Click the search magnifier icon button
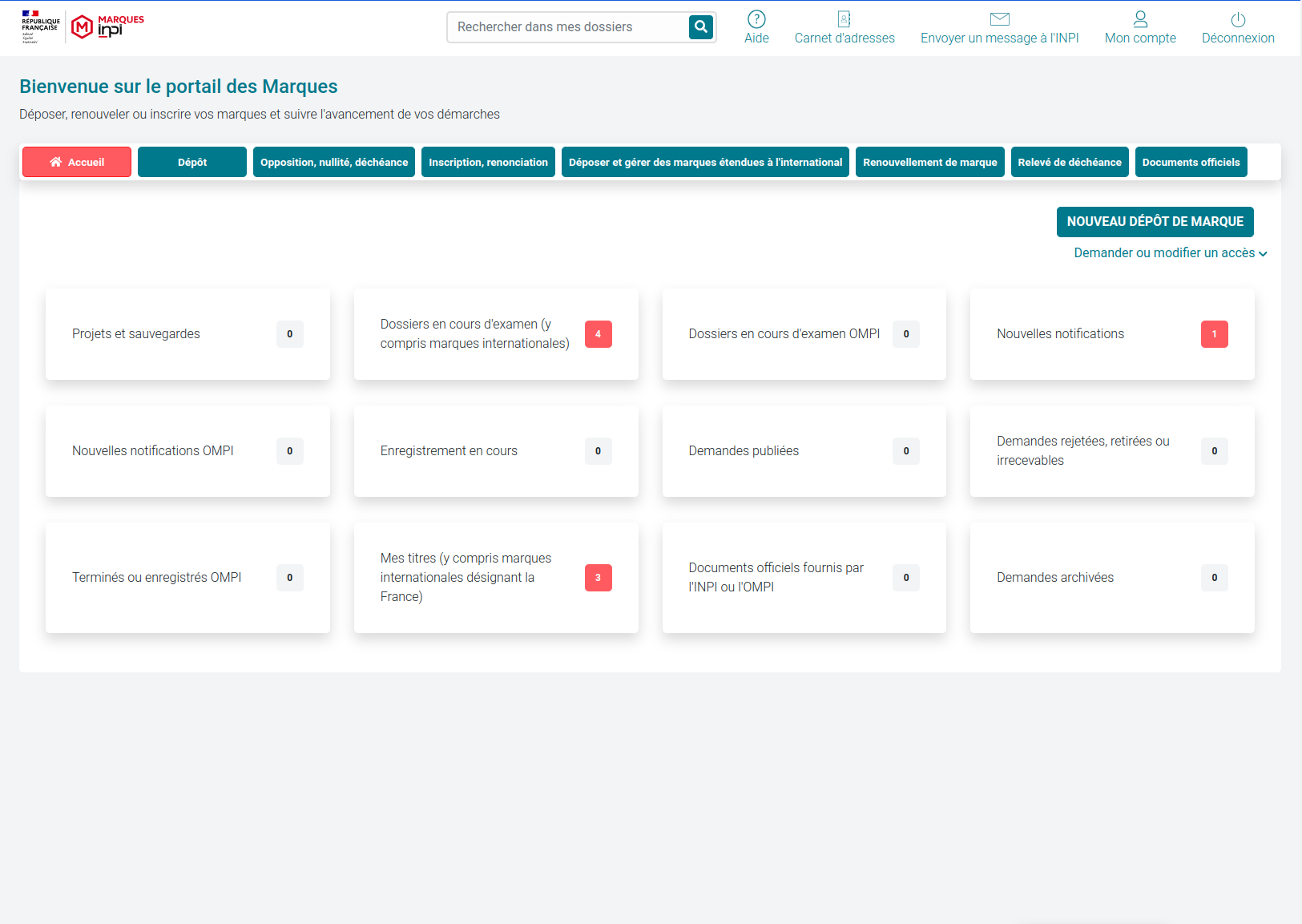The width and height of the screenshot is (1302, 924). (701, 27)
